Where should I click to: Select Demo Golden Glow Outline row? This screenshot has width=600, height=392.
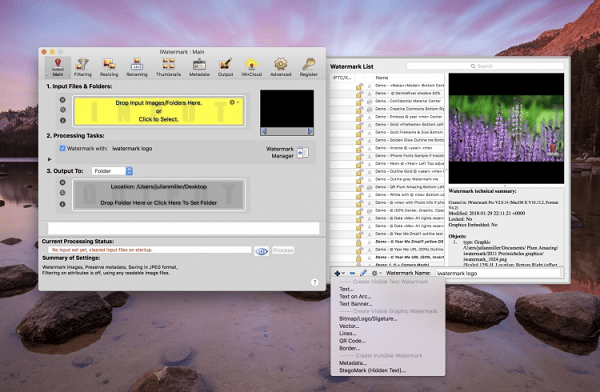tap(387, 140)
